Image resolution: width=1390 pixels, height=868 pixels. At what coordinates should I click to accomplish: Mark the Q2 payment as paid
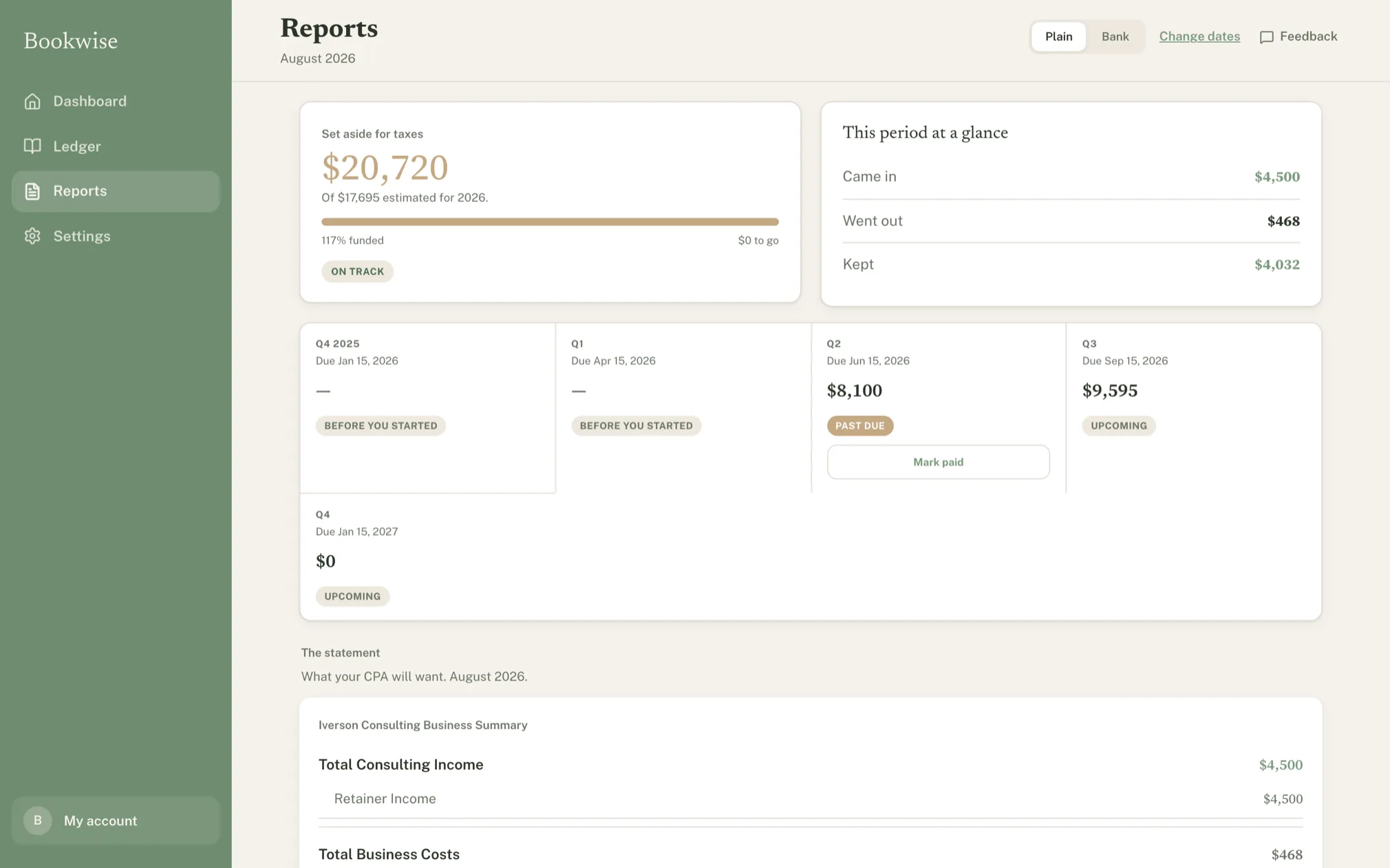click(x=938, y=462)
